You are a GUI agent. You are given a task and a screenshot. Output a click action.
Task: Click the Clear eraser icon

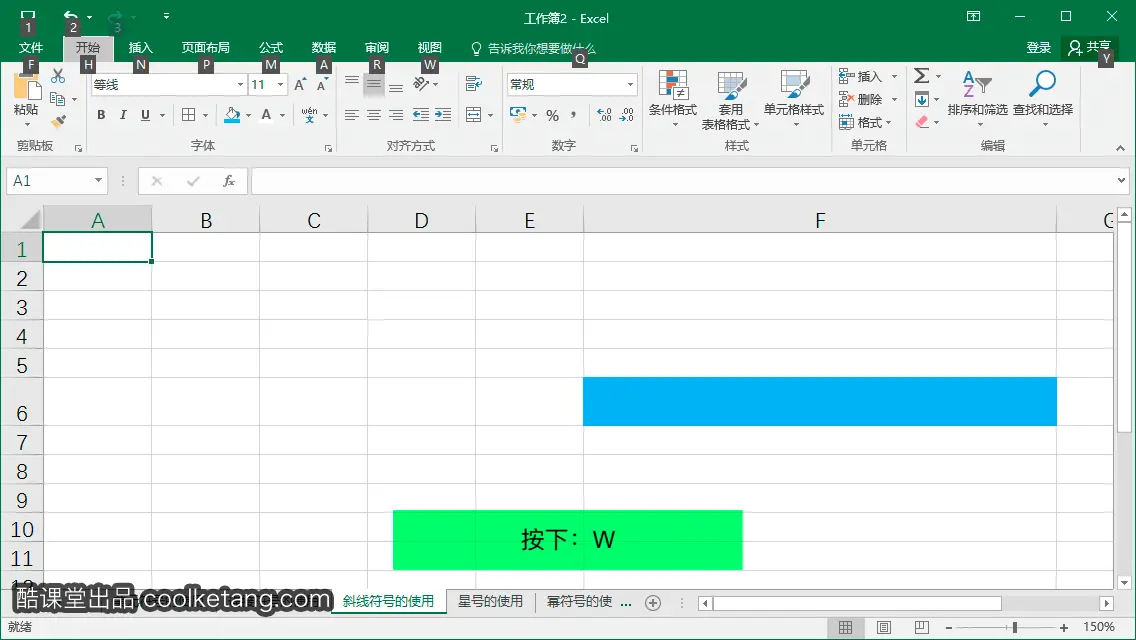(922, 122)
